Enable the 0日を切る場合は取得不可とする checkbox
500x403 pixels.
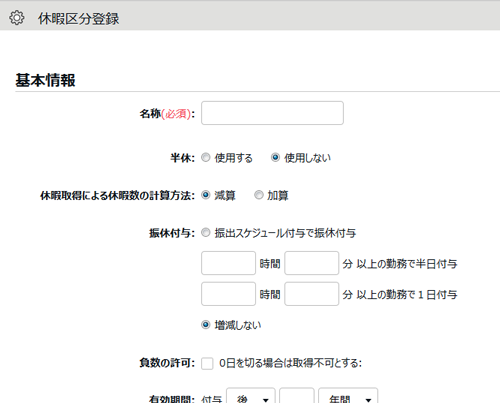pos(207,363)
